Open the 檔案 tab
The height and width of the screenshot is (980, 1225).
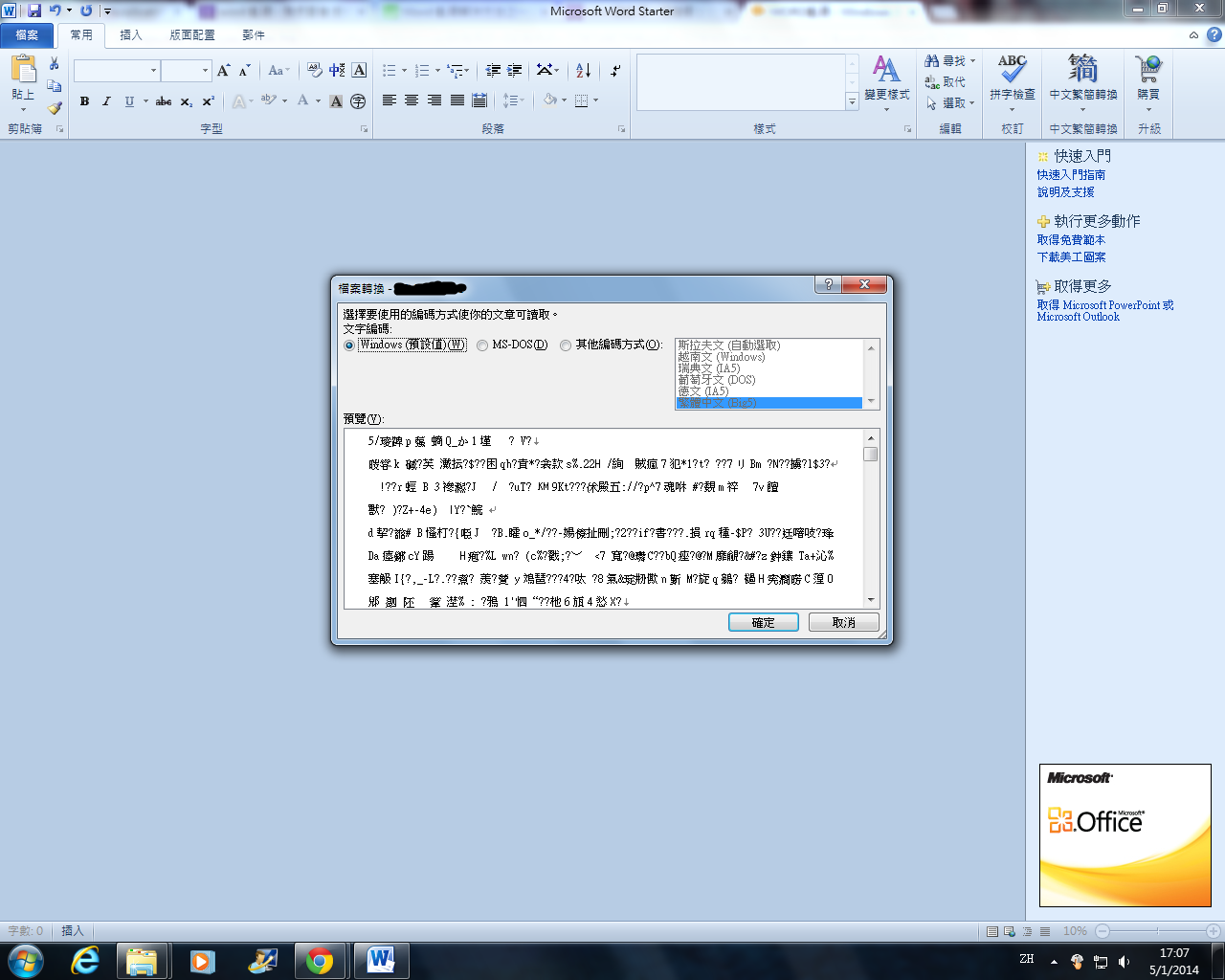pos(27,35)
